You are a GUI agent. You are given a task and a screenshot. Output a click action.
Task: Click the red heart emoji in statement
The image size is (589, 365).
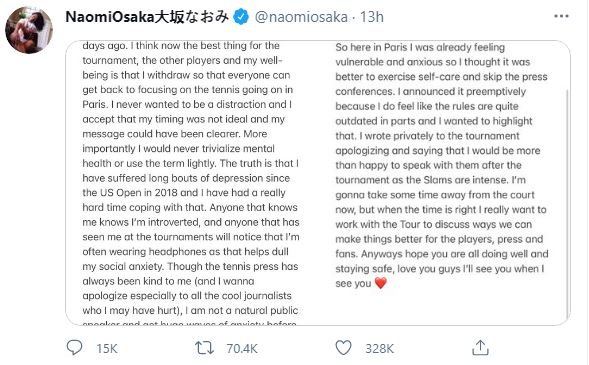[381, 283]
